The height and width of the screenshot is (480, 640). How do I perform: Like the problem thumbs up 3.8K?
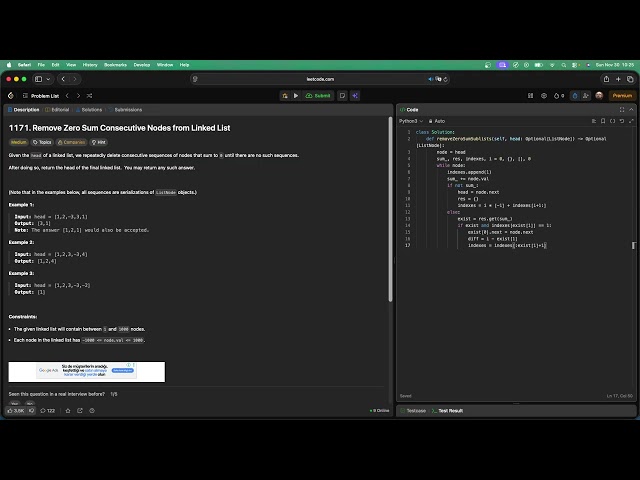coord(16,411)
